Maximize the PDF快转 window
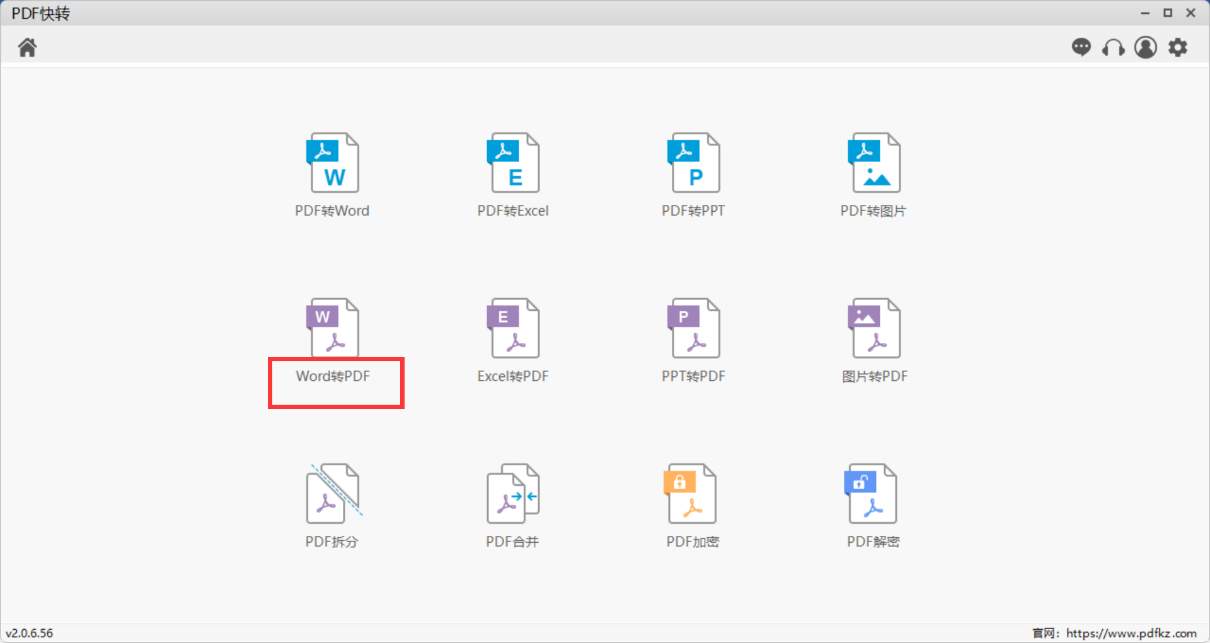1210x643 pixels. [1167, 13]
